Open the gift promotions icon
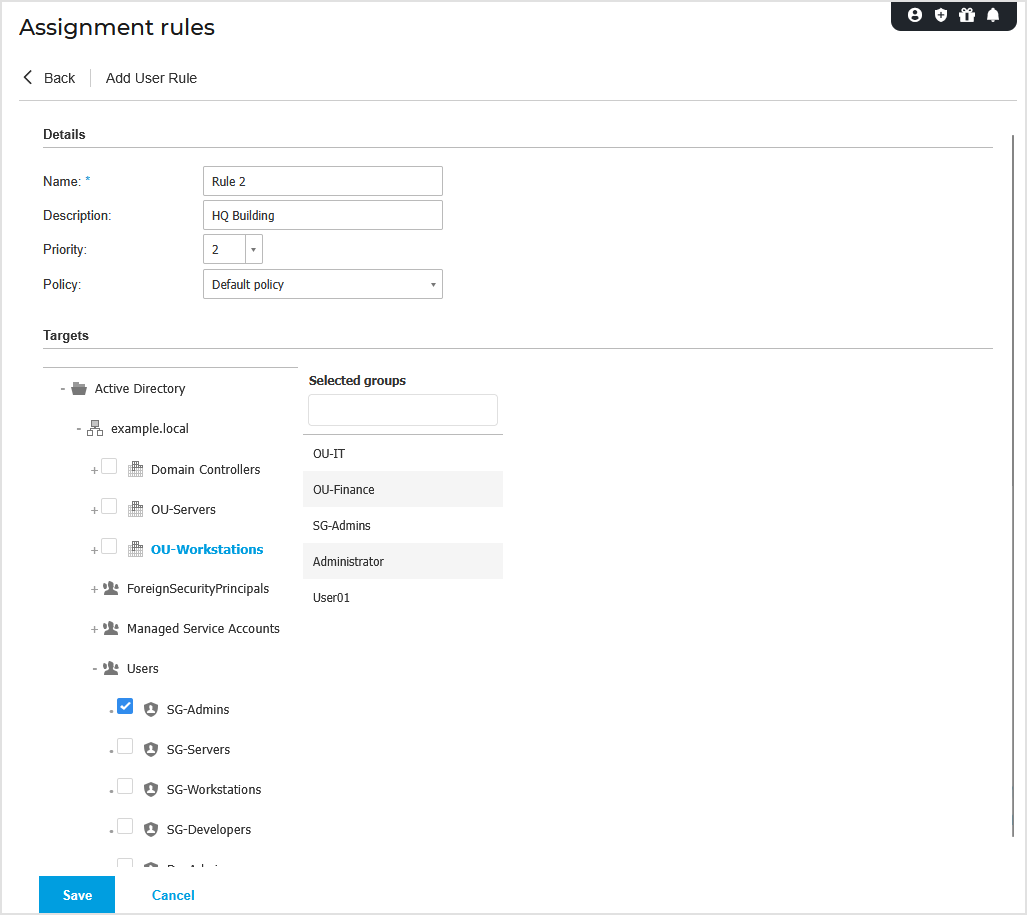The image size is (1027, 915). coord(967,15)
